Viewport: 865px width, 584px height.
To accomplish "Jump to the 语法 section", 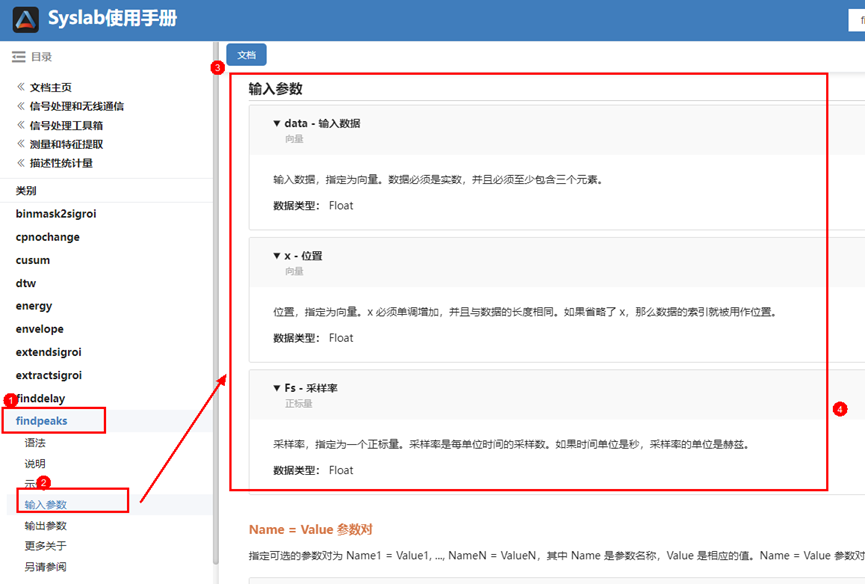I will click(x=35, y=443).
